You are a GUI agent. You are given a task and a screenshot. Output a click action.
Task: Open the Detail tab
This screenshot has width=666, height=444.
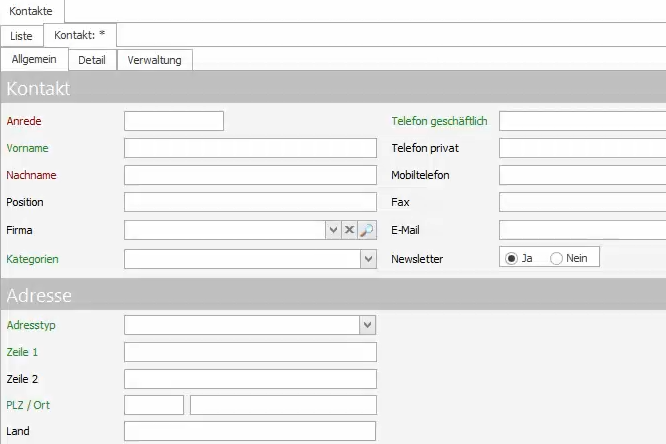point(92,60)
